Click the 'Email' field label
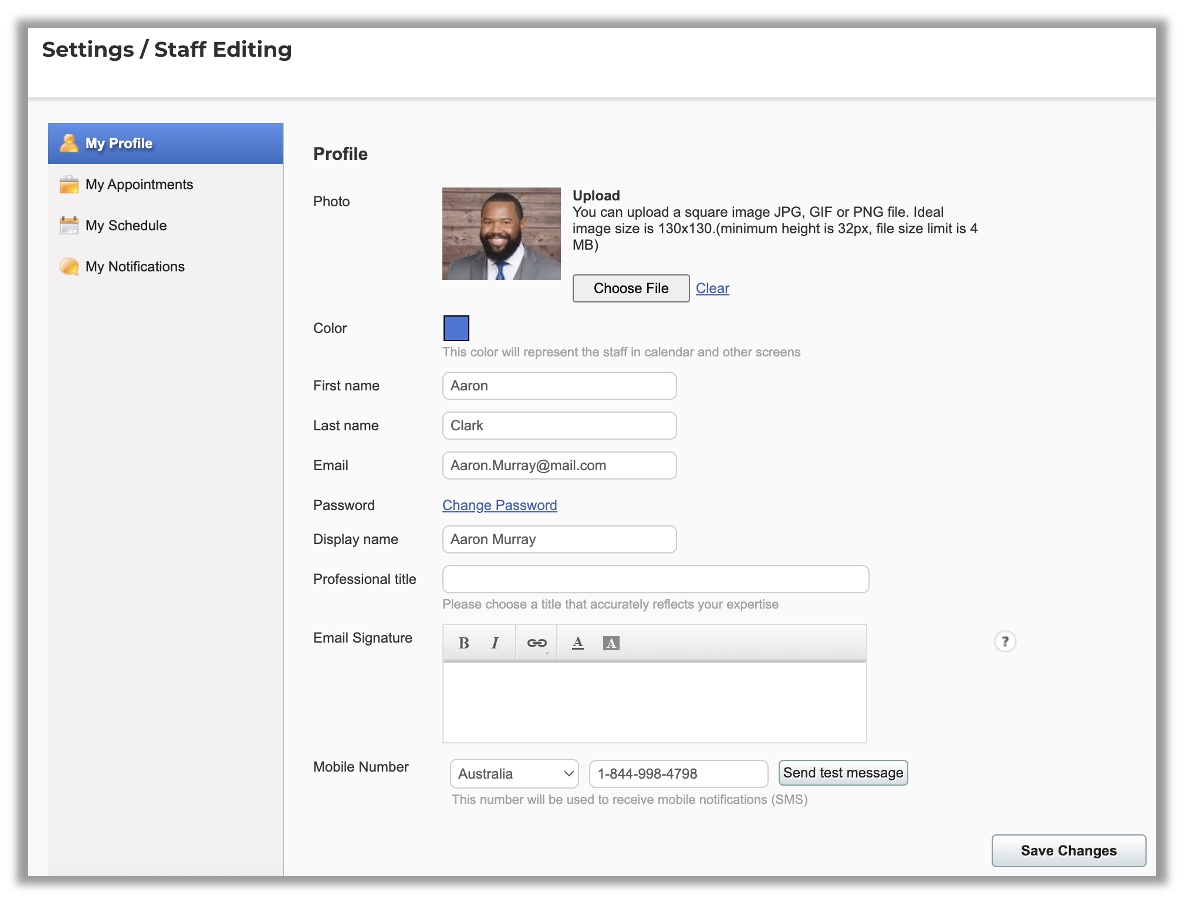Screen dimensions: 1184x900 pyautogui.click(x=331, y=466)
